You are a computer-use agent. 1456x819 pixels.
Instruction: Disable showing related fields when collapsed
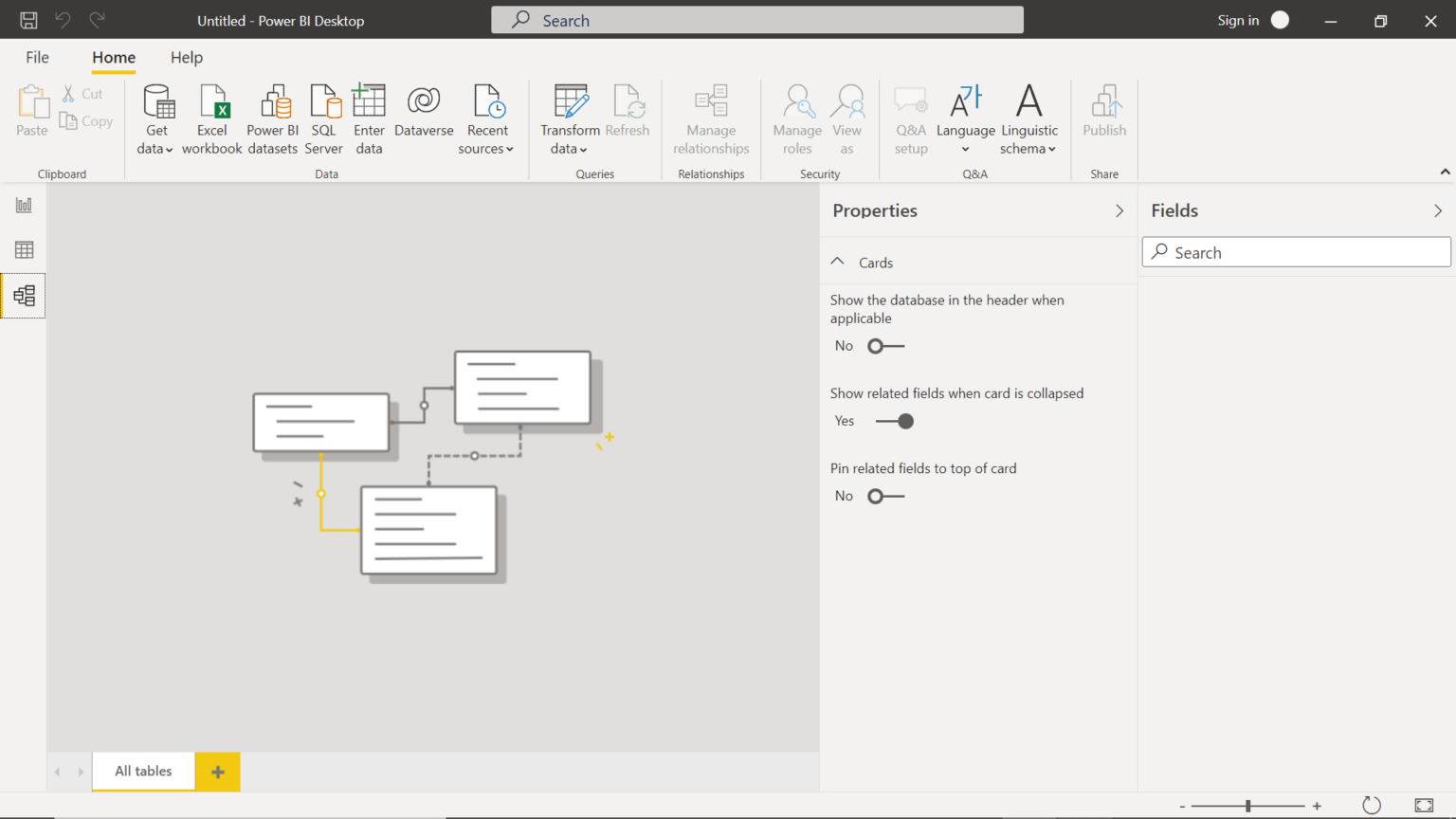[x=895, y=421]
